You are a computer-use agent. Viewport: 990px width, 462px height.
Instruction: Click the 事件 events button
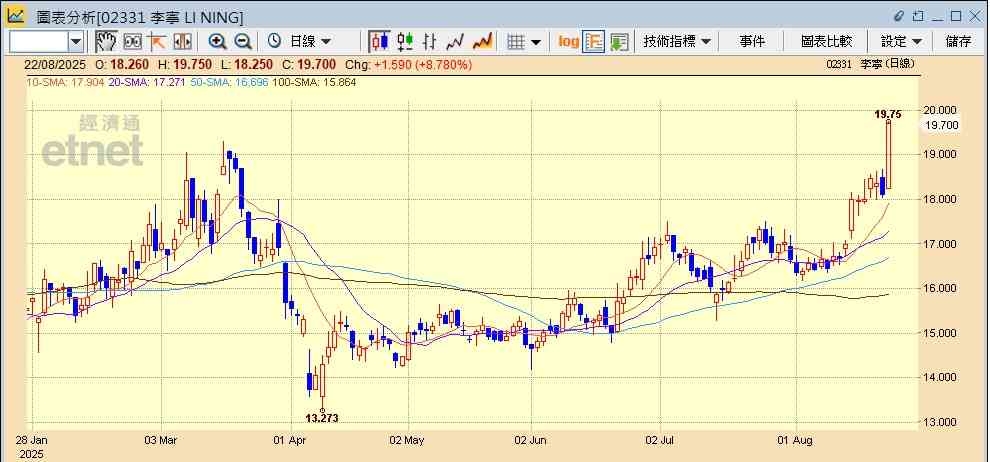(752, 42)
